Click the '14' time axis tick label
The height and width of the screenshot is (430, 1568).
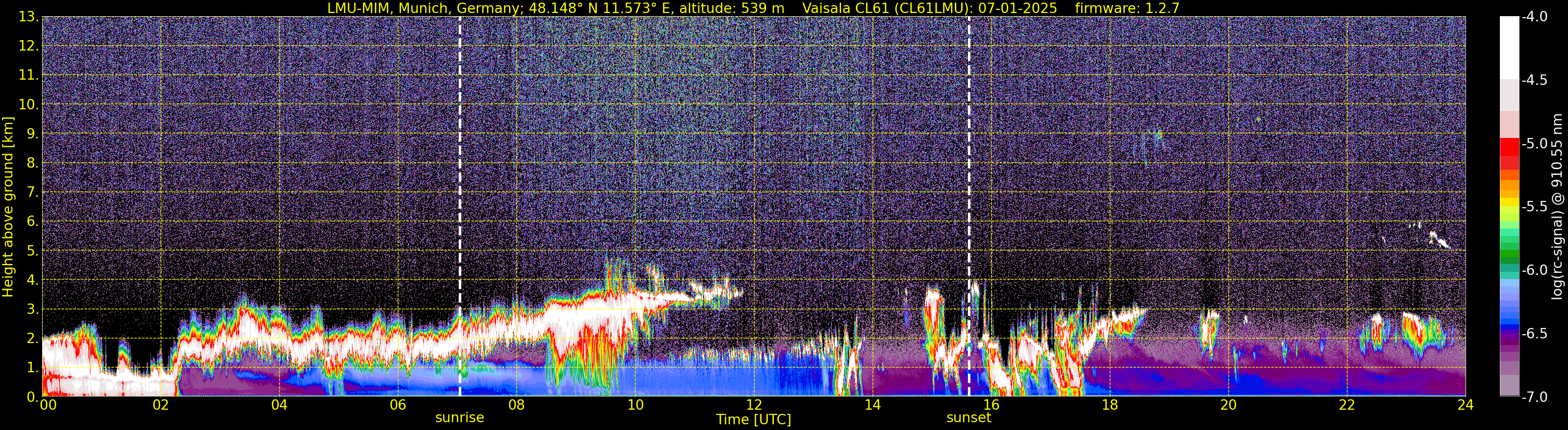873,405
